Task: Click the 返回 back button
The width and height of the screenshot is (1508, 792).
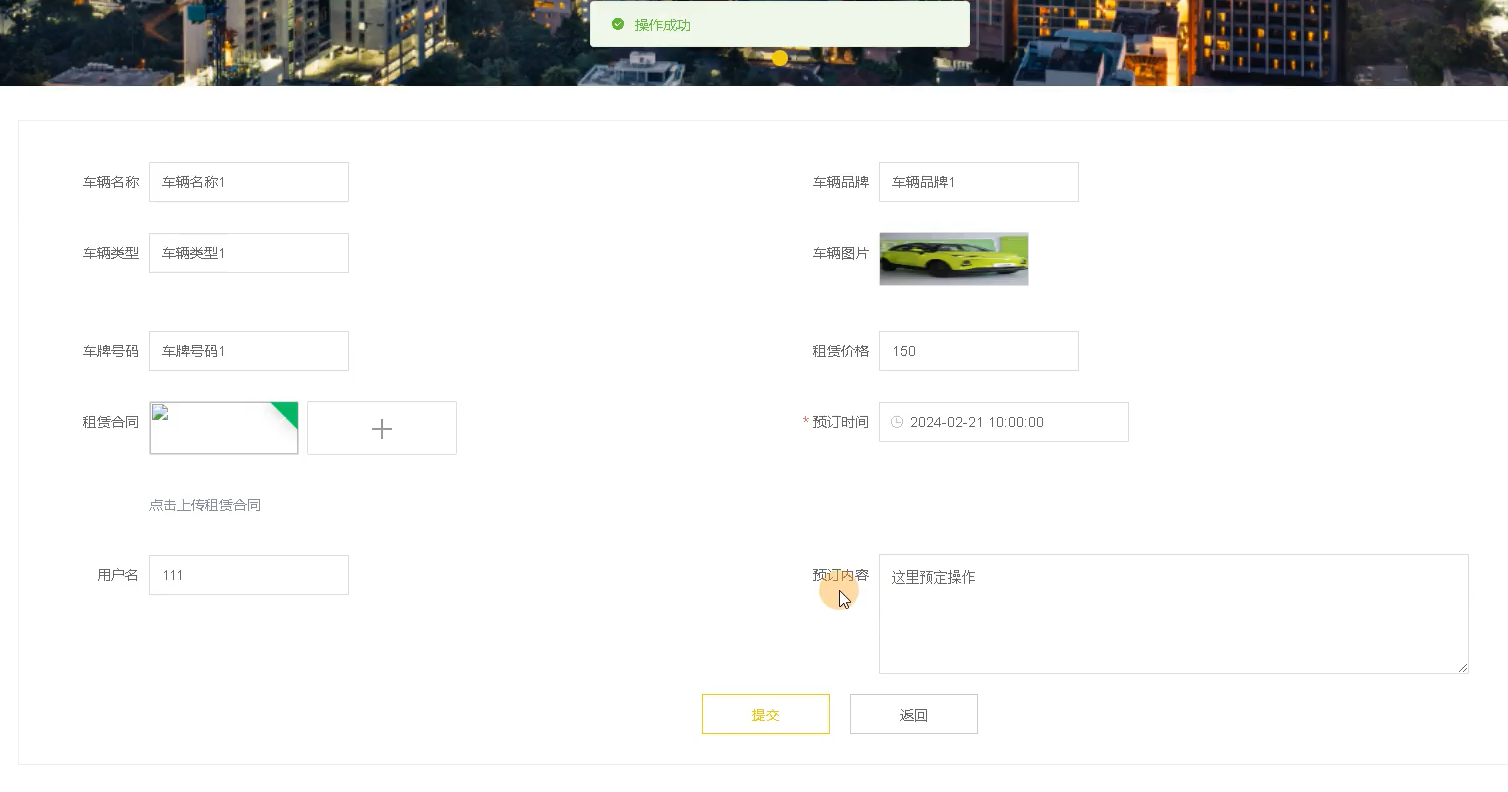Action: pos(914,714)
